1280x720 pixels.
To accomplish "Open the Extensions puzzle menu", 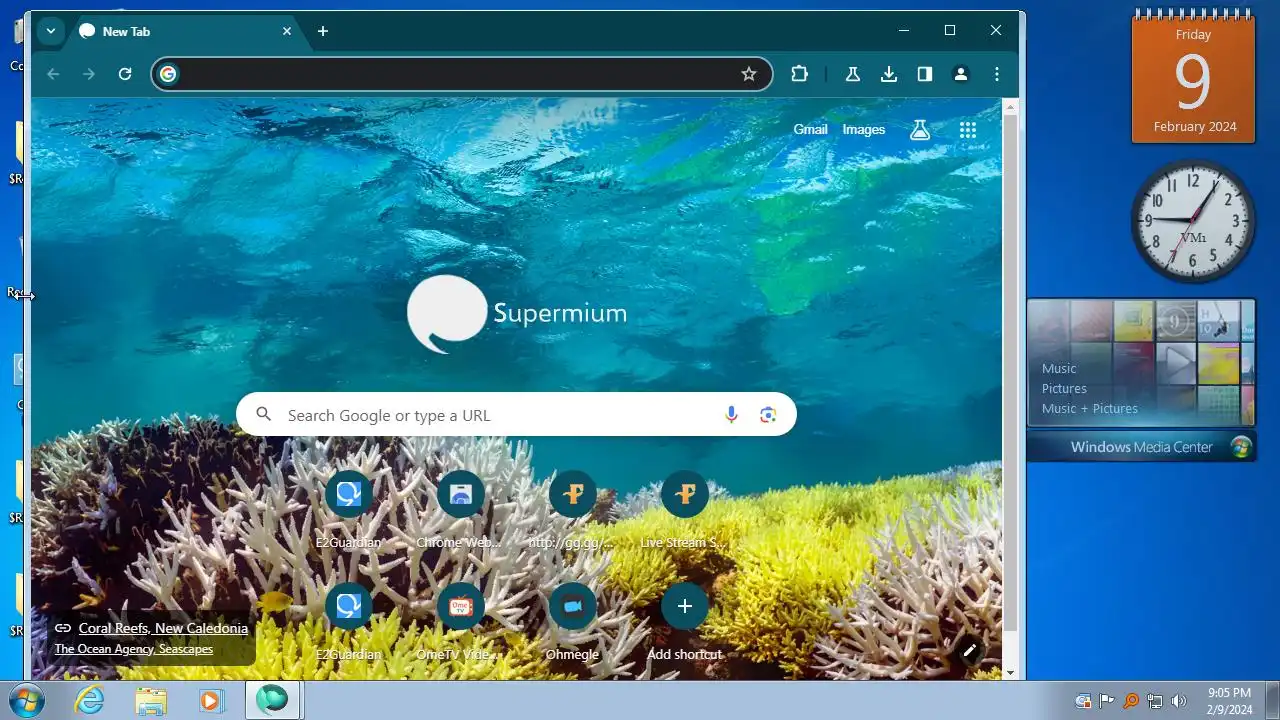I will [799, 74].
